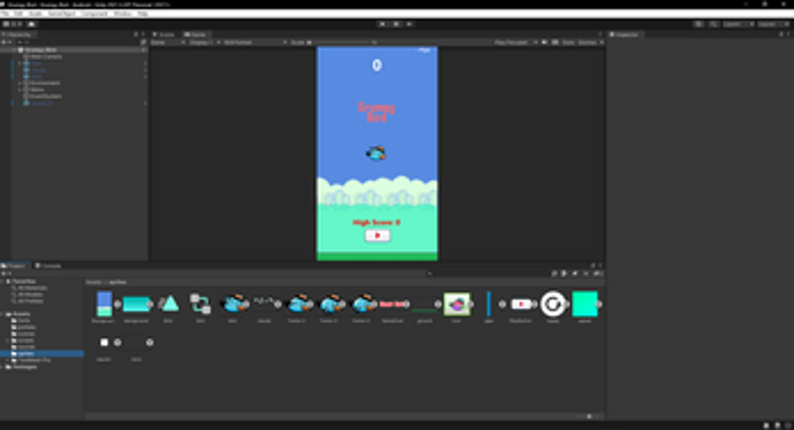The width and height of the screenshot is (794, 430).
Task: Select the sprites folder in Project tree
Action: (x=26, y=354)
